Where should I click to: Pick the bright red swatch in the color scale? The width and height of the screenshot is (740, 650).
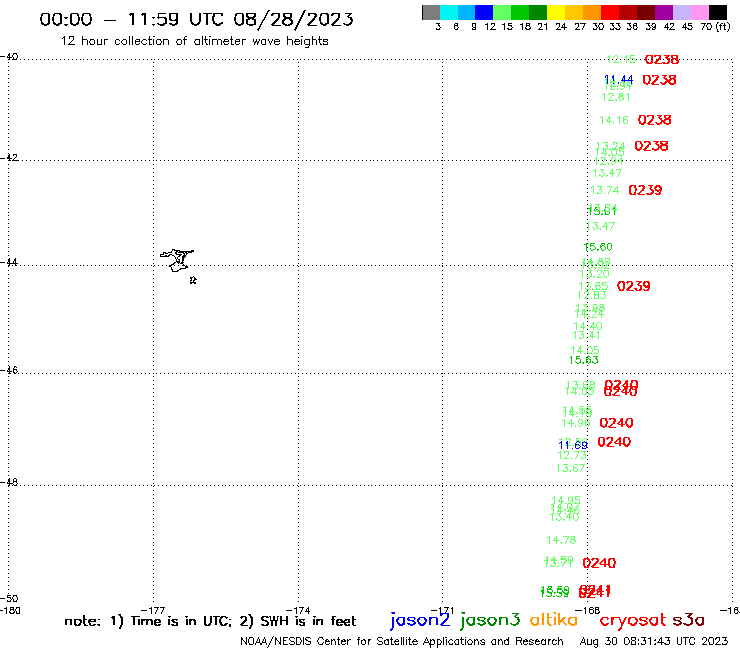point(610,12)
